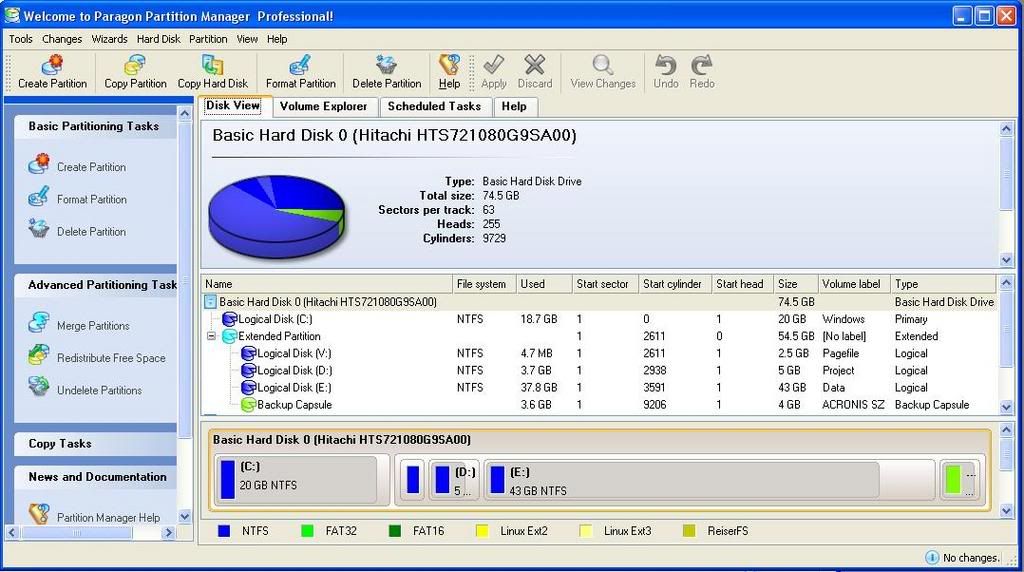
Task: Click the green Backup Capsule block in disk map
Action: [953, 479]
